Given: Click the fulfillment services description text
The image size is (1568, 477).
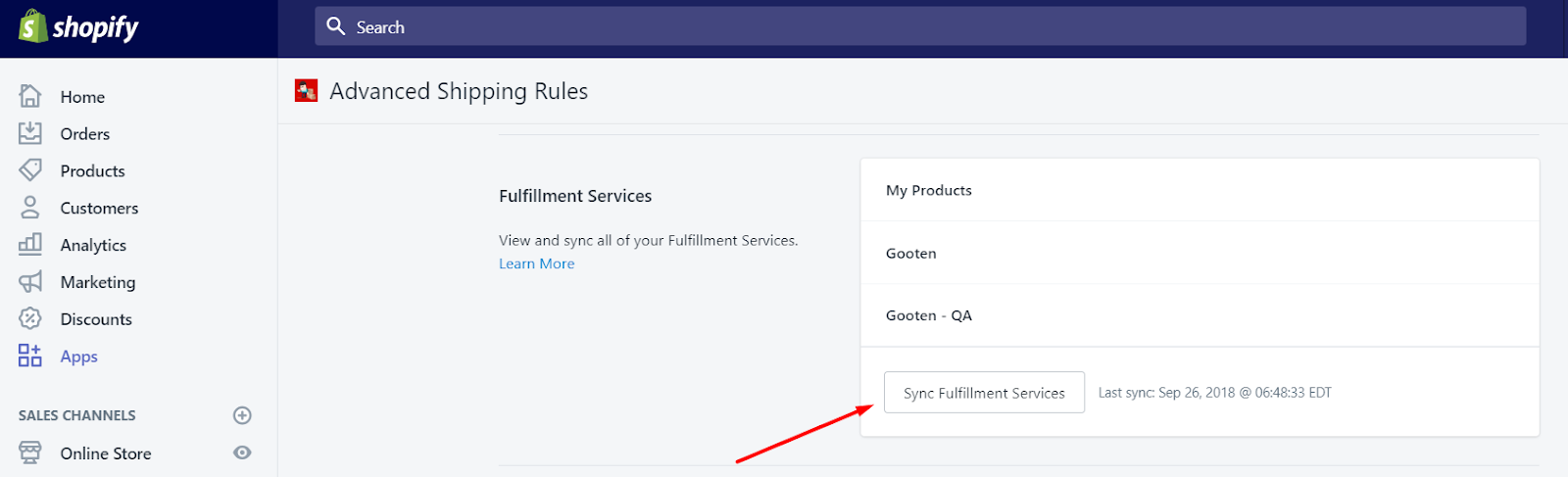Looking at the screenshot, I should (649, 240).
